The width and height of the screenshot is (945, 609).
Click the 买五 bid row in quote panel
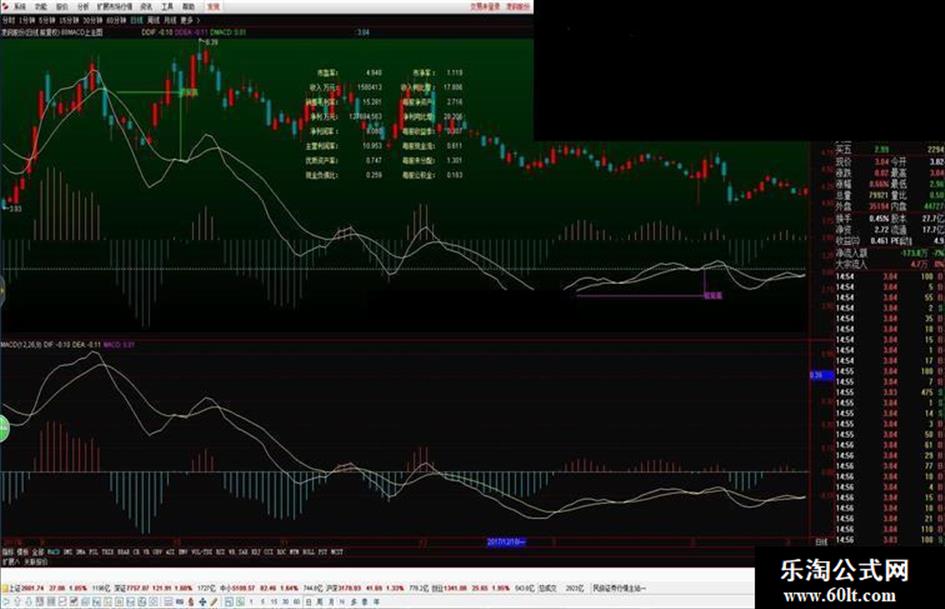point(890,150)
